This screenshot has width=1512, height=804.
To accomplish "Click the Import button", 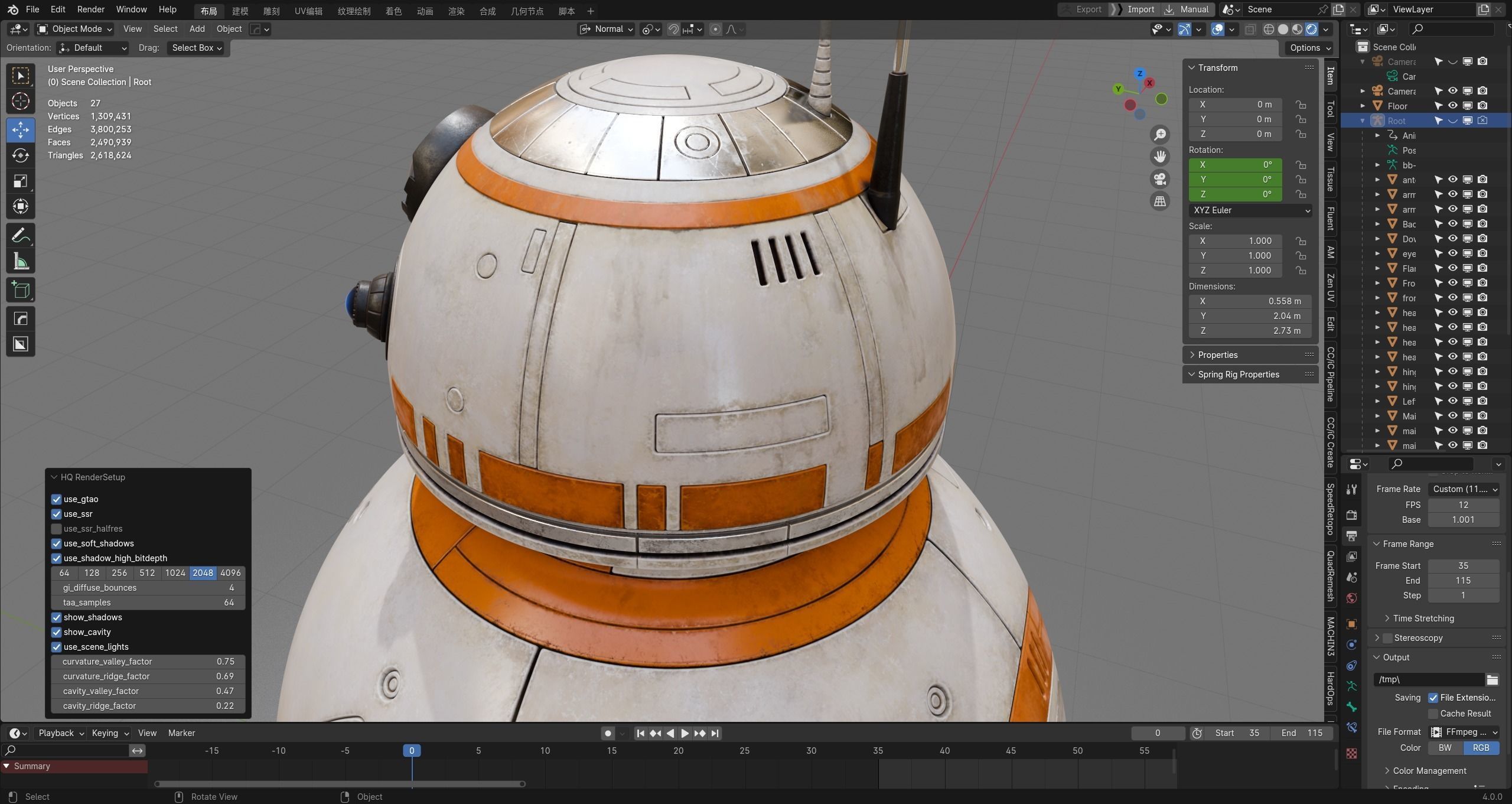I will [1134, 9].
